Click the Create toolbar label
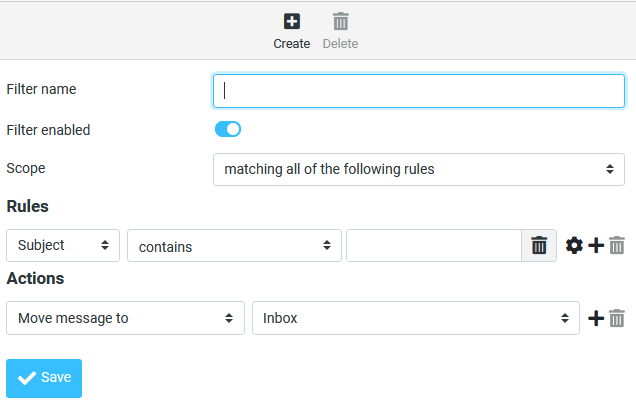This screenshot has width=636, height=407. (x=292, y=44)
